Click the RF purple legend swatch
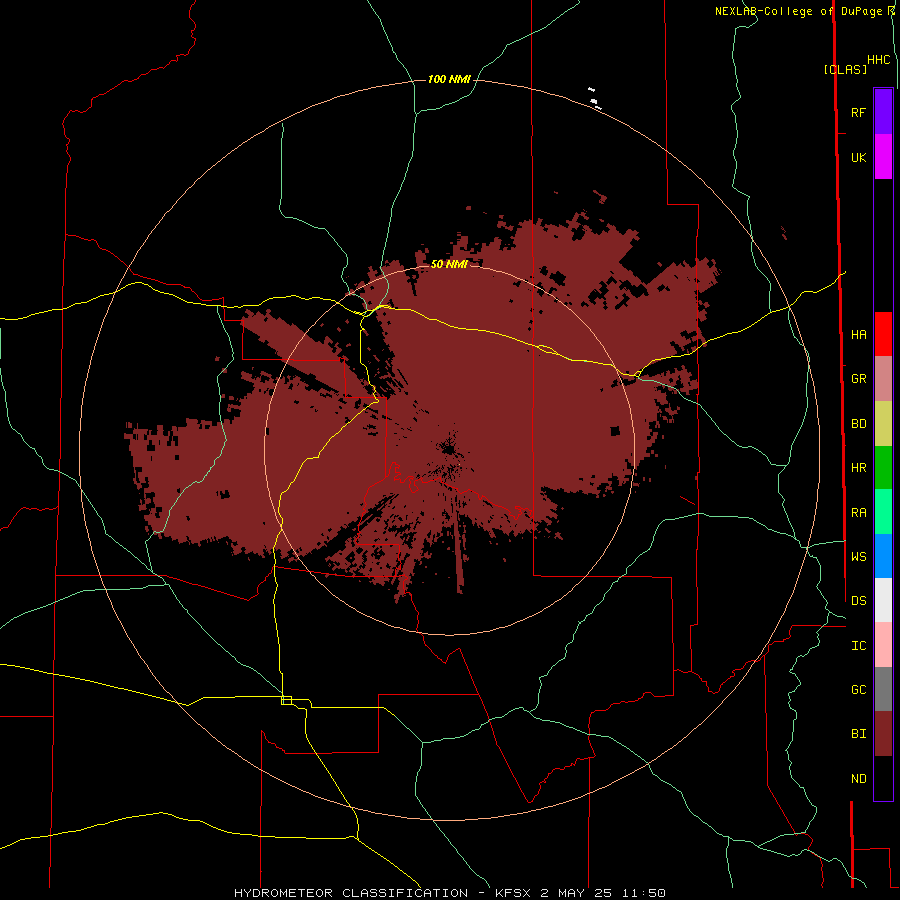 883,112
